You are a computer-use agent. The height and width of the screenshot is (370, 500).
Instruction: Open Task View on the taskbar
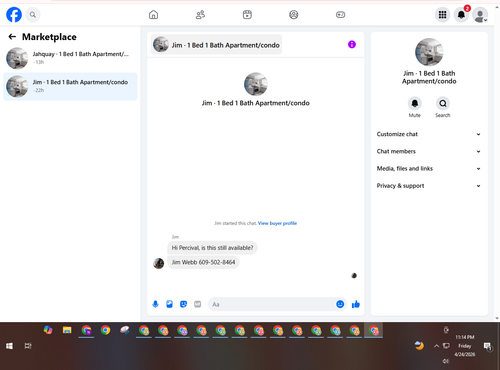(x=28, y=346)
